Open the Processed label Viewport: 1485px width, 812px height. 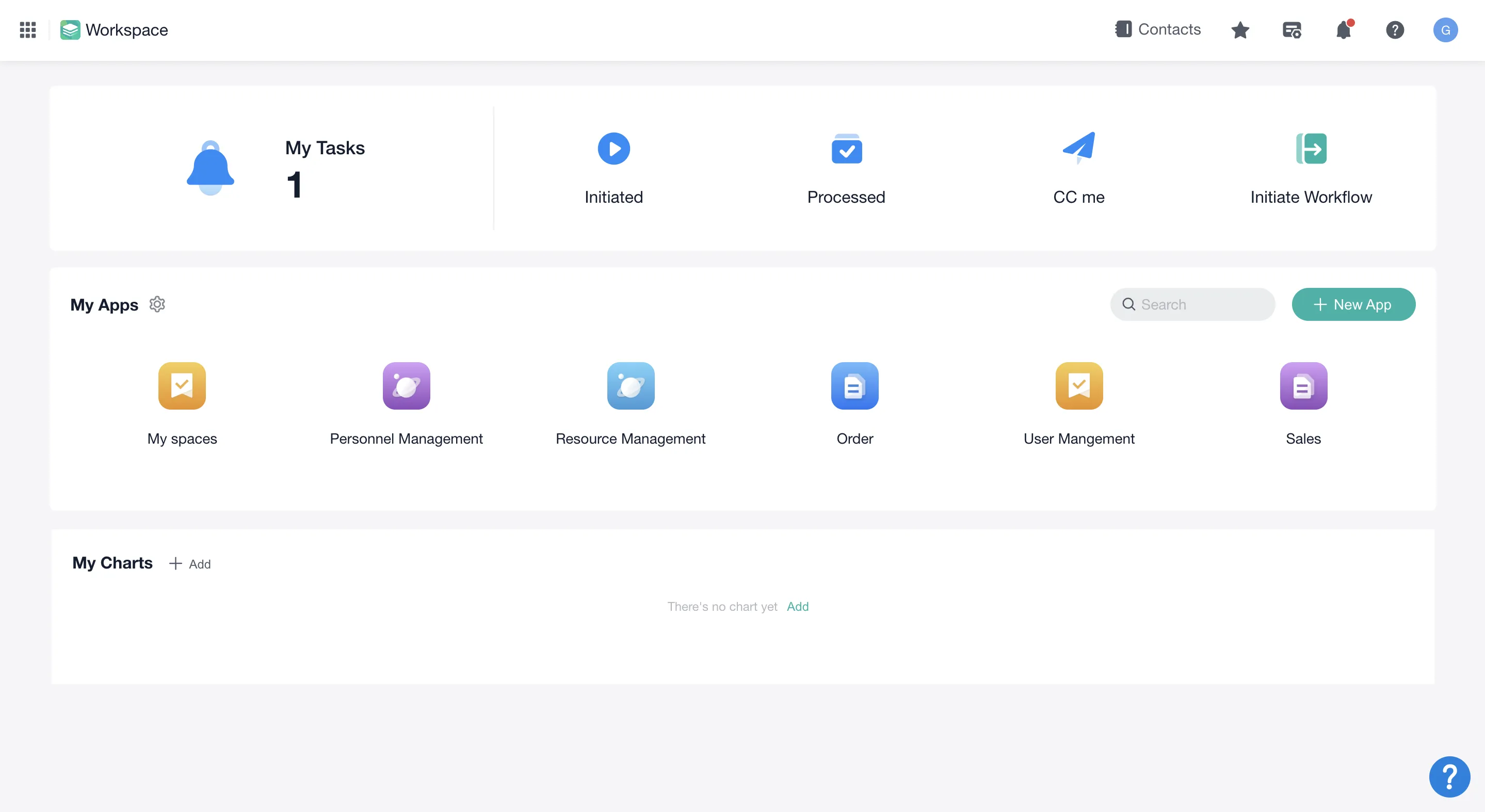pyautogui.click(x=846, y=197)
